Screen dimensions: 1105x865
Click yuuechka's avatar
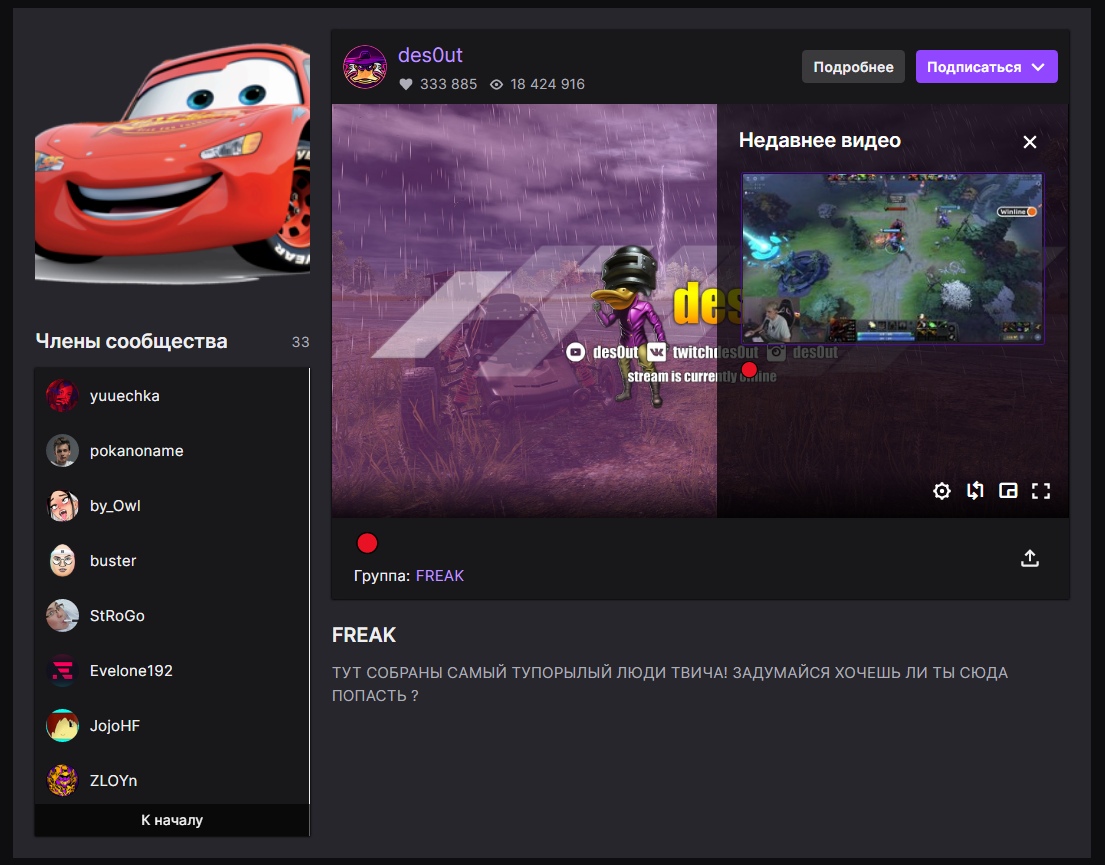click(63, 395)
